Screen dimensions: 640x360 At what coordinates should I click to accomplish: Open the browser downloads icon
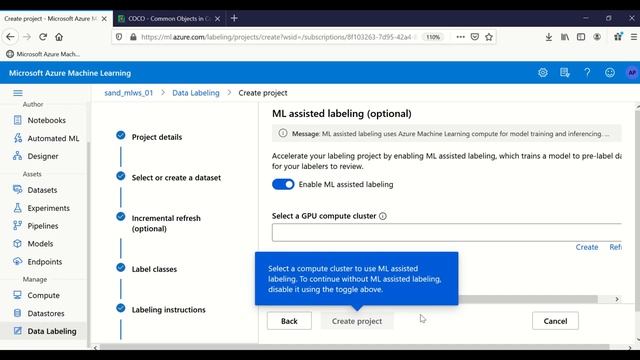click(x=549, y=37)
